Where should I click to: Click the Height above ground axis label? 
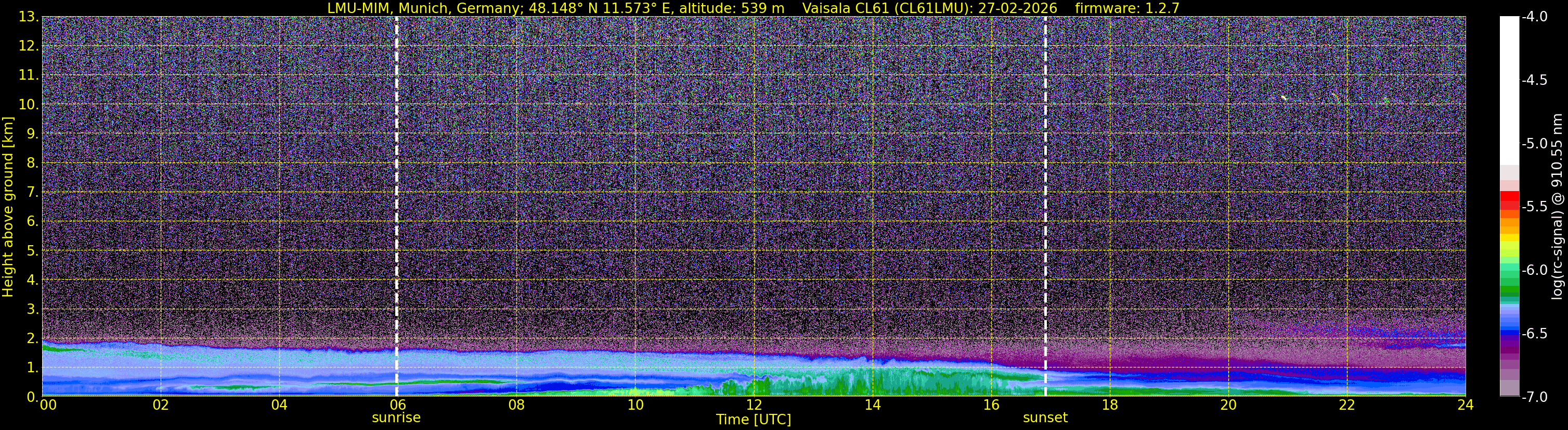click(8, 207)
